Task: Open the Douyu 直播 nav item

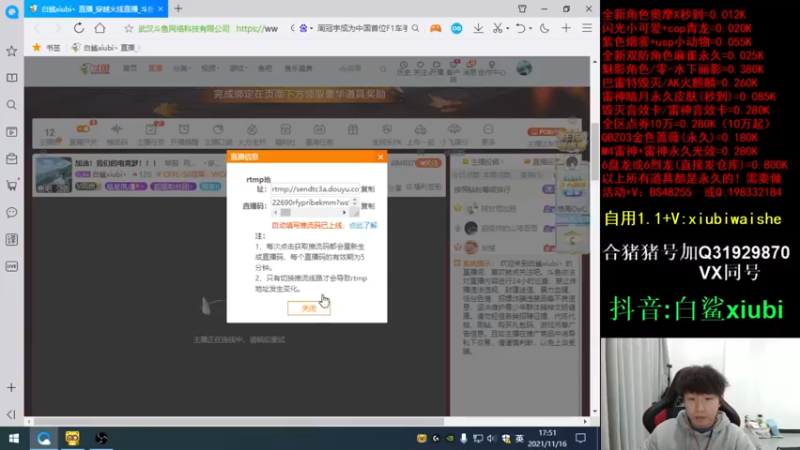Action: tap(155, 68)
